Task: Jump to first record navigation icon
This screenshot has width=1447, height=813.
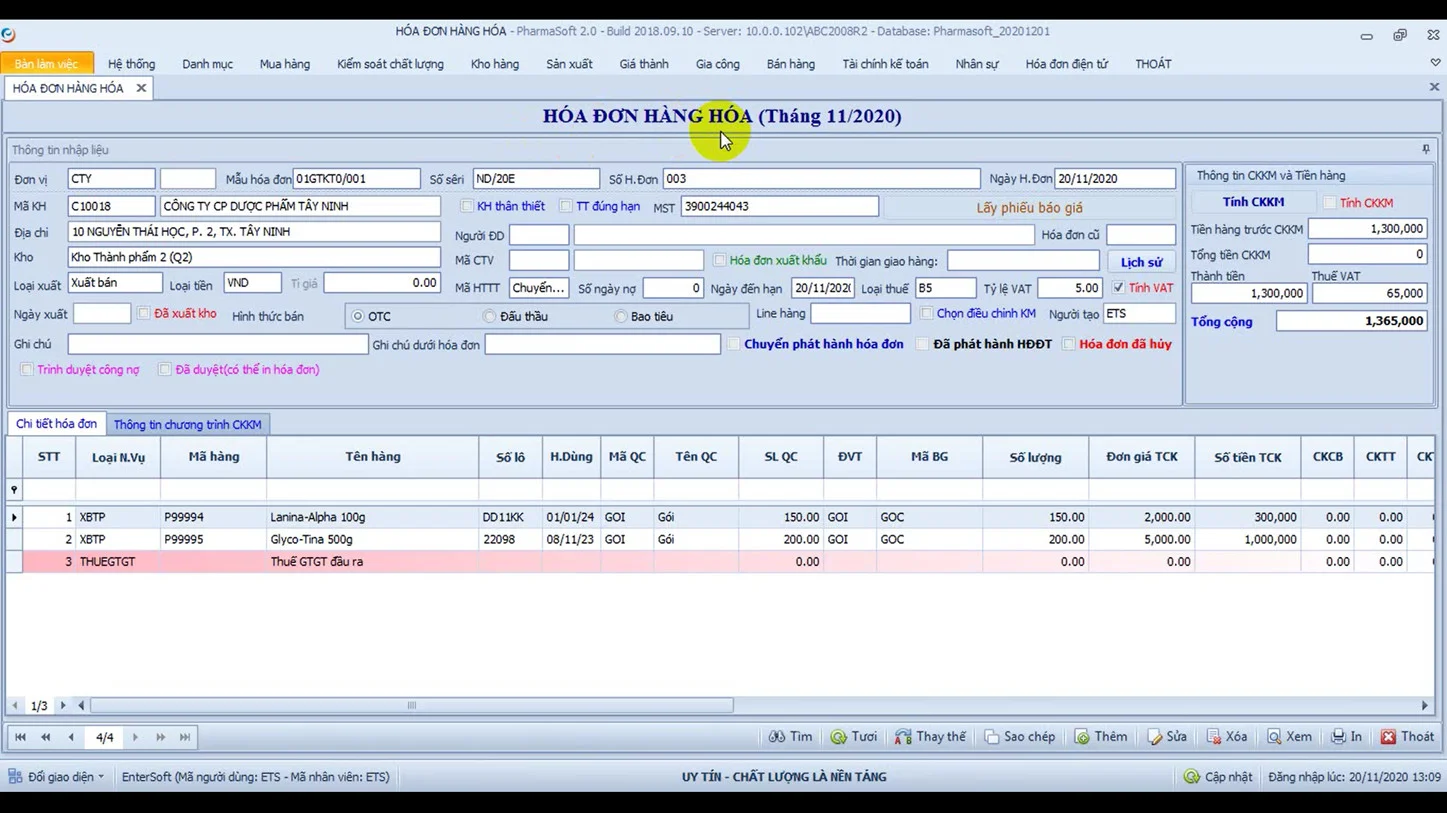Action: point(20,737)
